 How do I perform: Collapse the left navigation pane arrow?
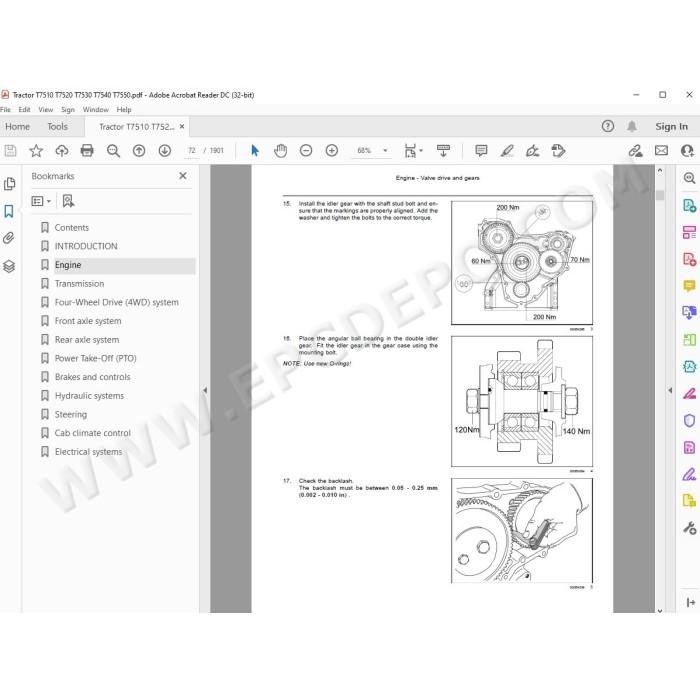tap(205, 390)
